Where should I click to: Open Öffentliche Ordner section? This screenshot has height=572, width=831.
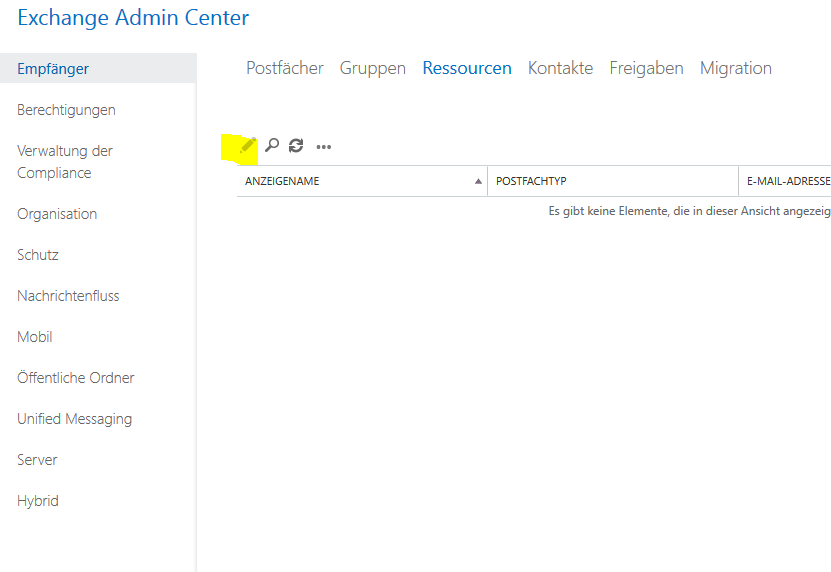pyautogui.click(x=75, y=377)
